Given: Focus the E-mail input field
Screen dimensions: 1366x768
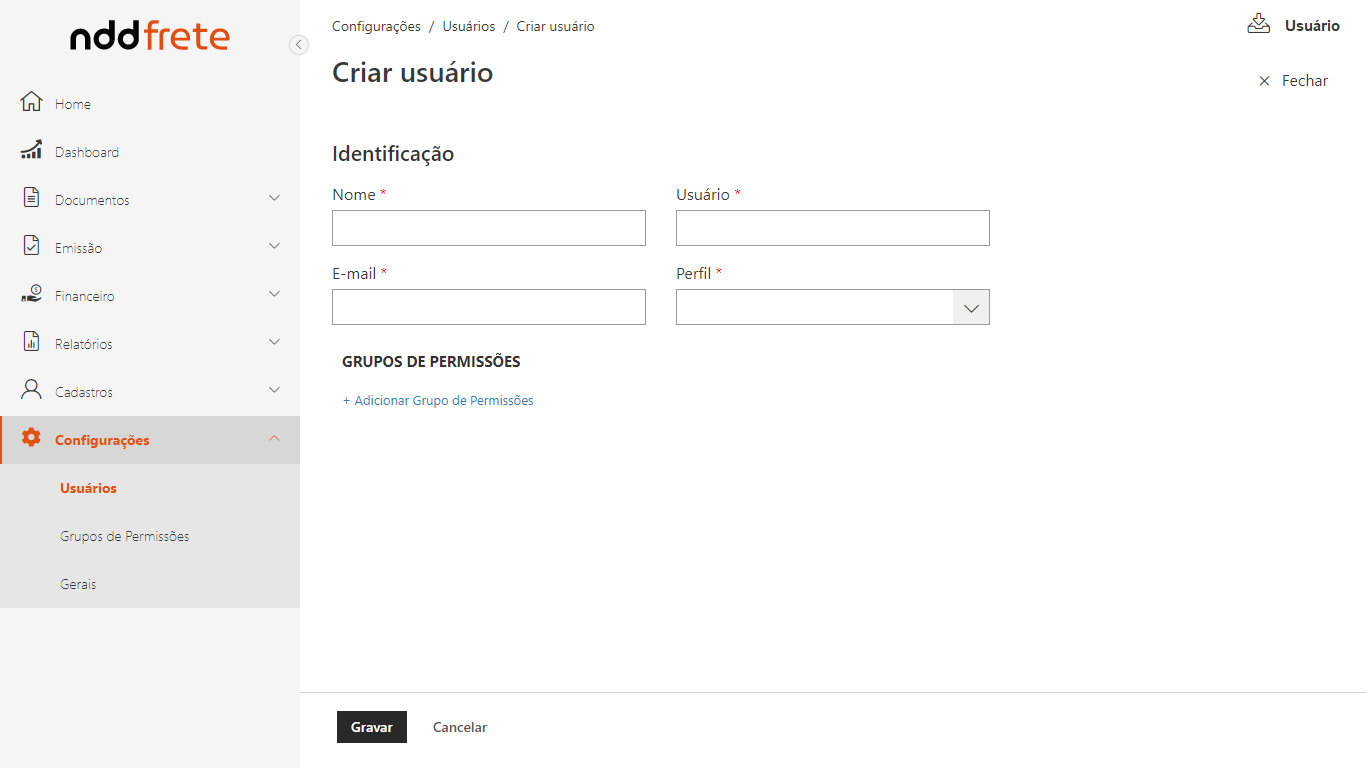Looking at the screenshot, I should (x=488, y=307).
